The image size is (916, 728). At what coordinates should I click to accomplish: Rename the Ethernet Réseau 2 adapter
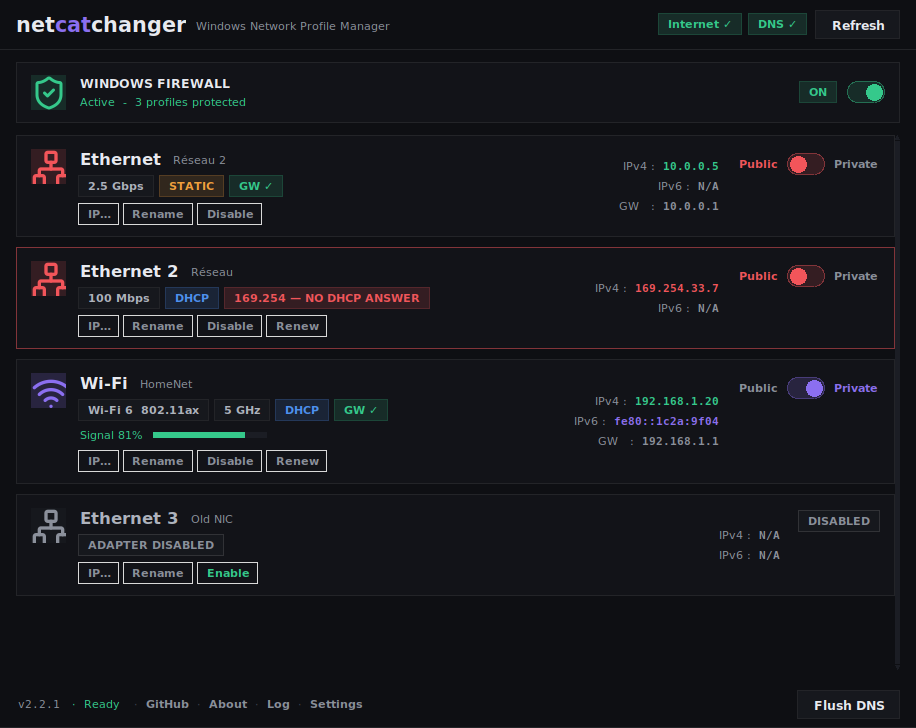(x=158, y=214)
